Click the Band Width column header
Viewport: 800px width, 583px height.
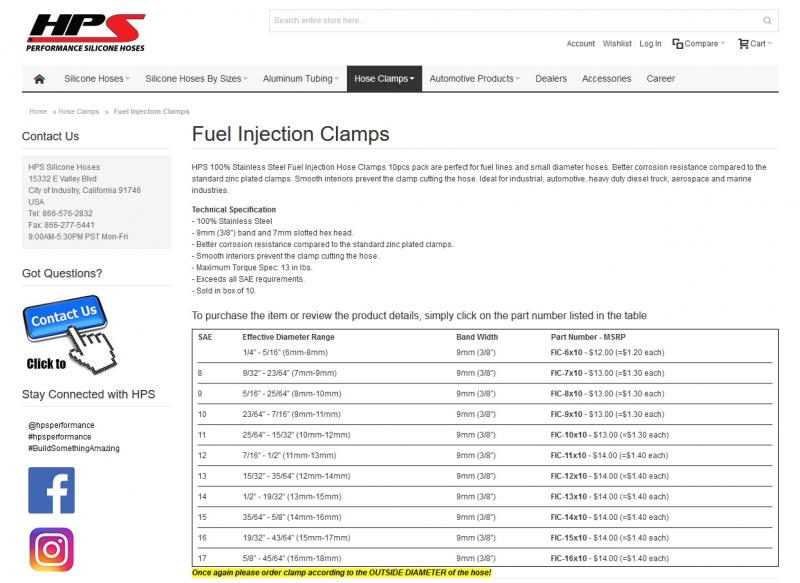477,337
